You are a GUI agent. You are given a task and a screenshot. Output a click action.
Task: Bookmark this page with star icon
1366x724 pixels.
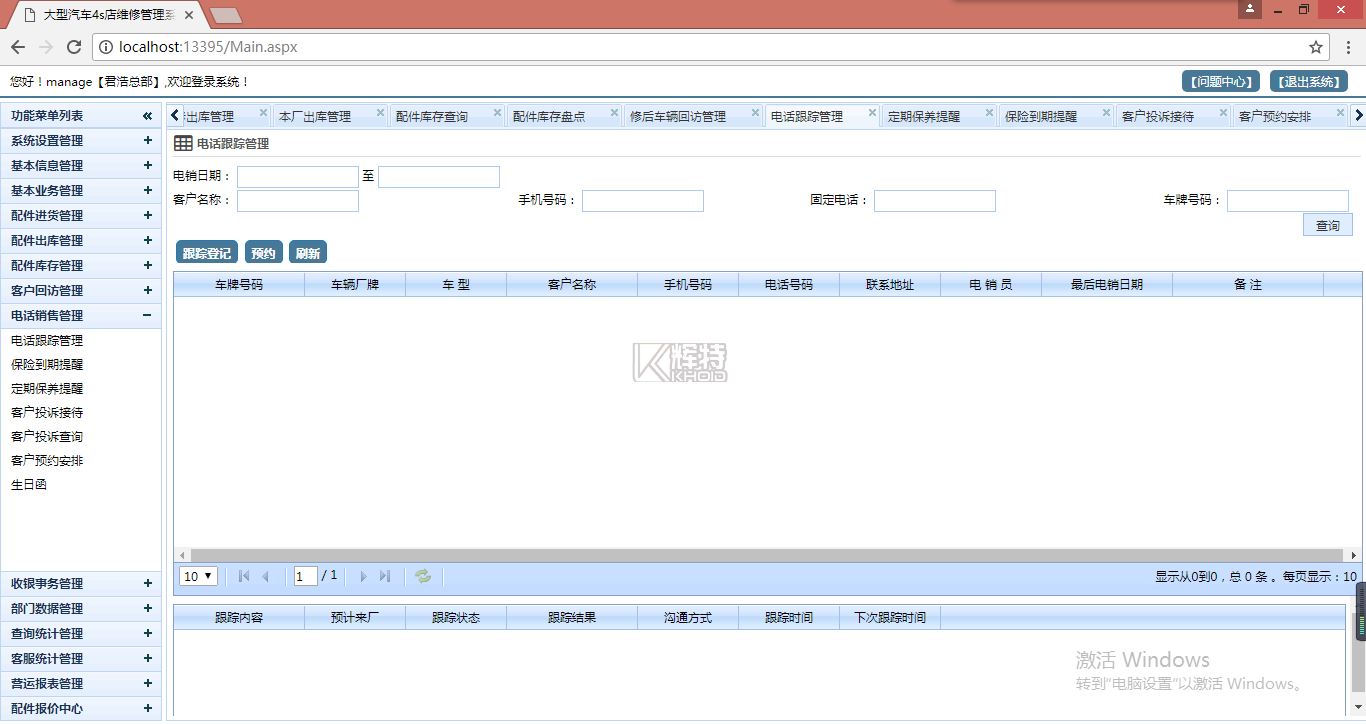[1316, 47]
